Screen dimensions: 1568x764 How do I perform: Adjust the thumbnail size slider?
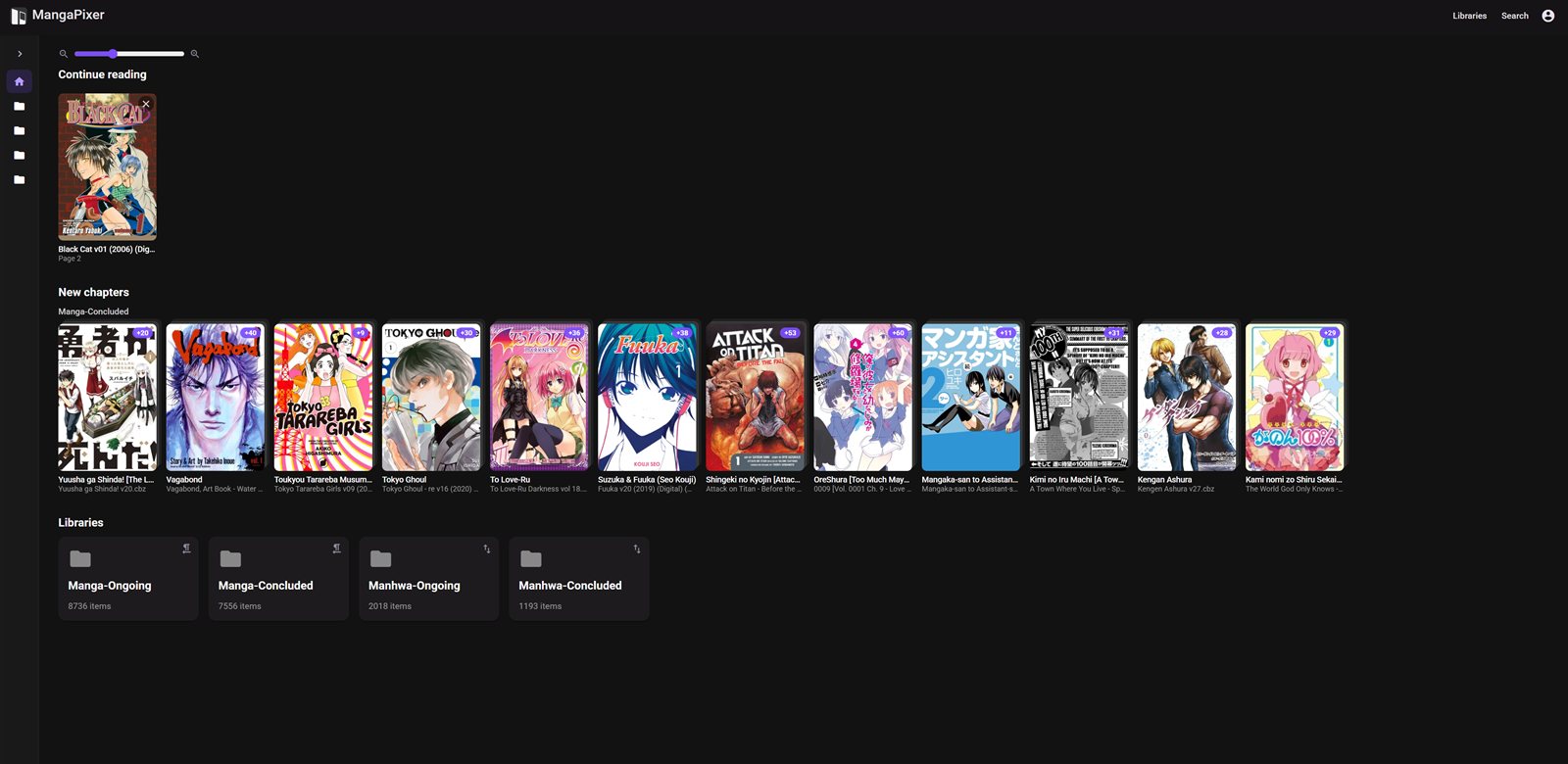(129, 54)
